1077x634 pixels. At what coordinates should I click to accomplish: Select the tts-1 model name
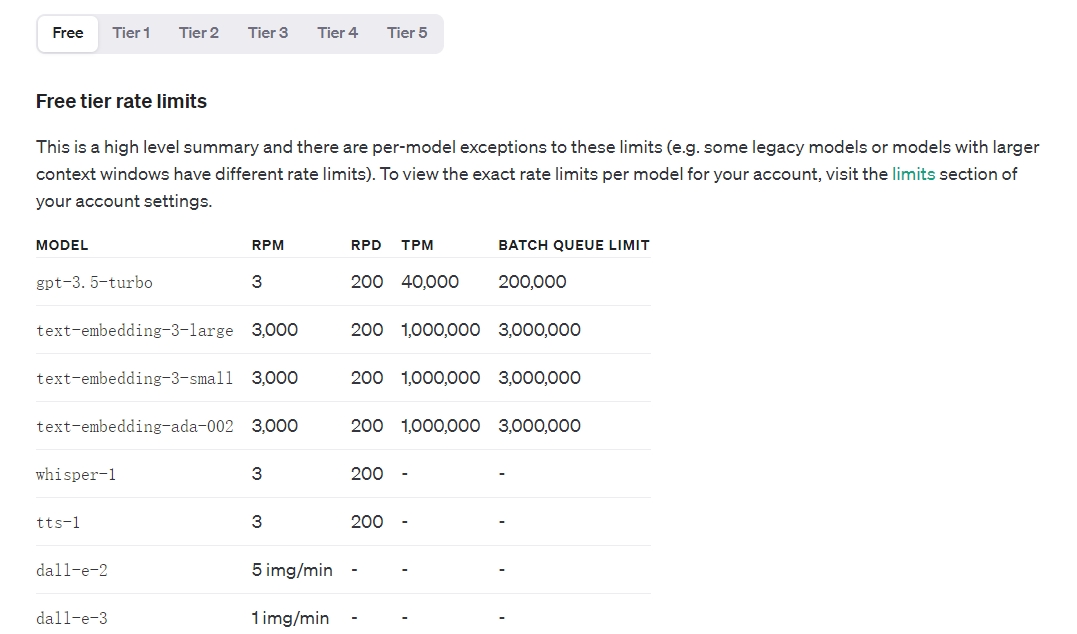(58, 523)
